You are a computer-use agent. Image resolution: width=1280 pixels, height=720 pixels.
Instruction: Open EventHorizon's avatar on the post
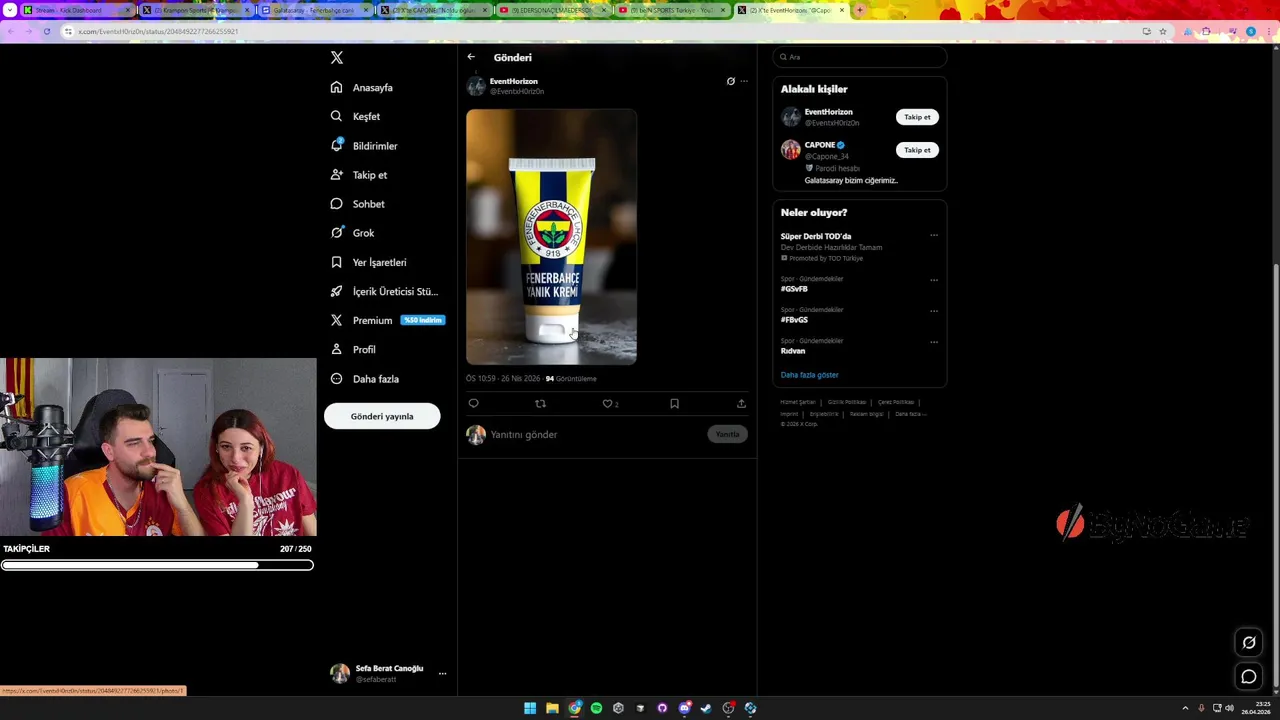[x=476, y=86]
